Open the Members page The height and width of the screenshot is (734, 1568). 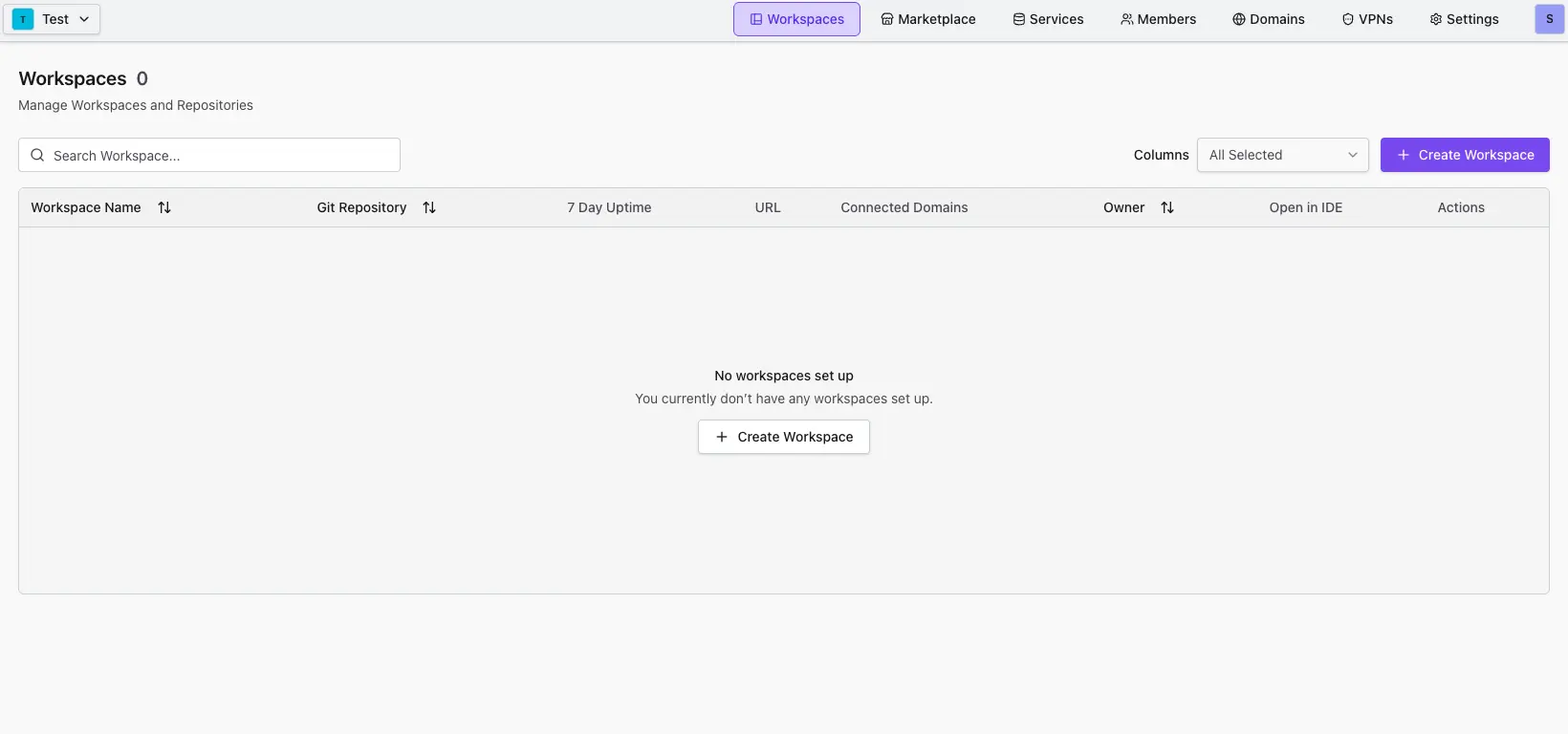(x=1158, y=19)
